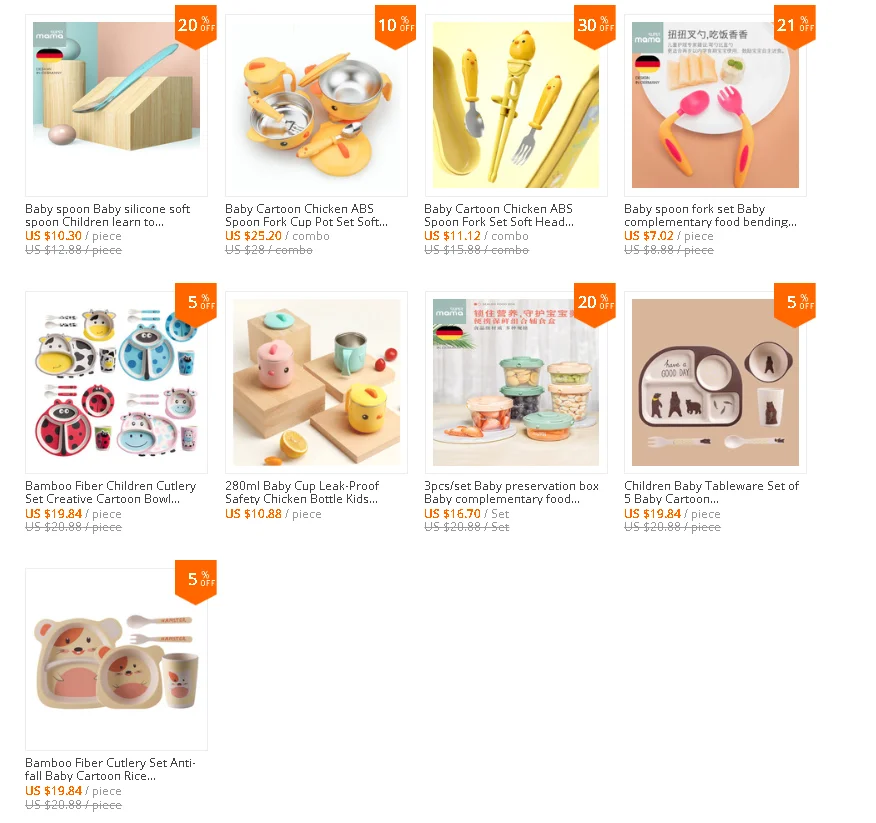Open '3pcs/set Baby preservation box' title link

pyautogui.click(x=511, y=492)
